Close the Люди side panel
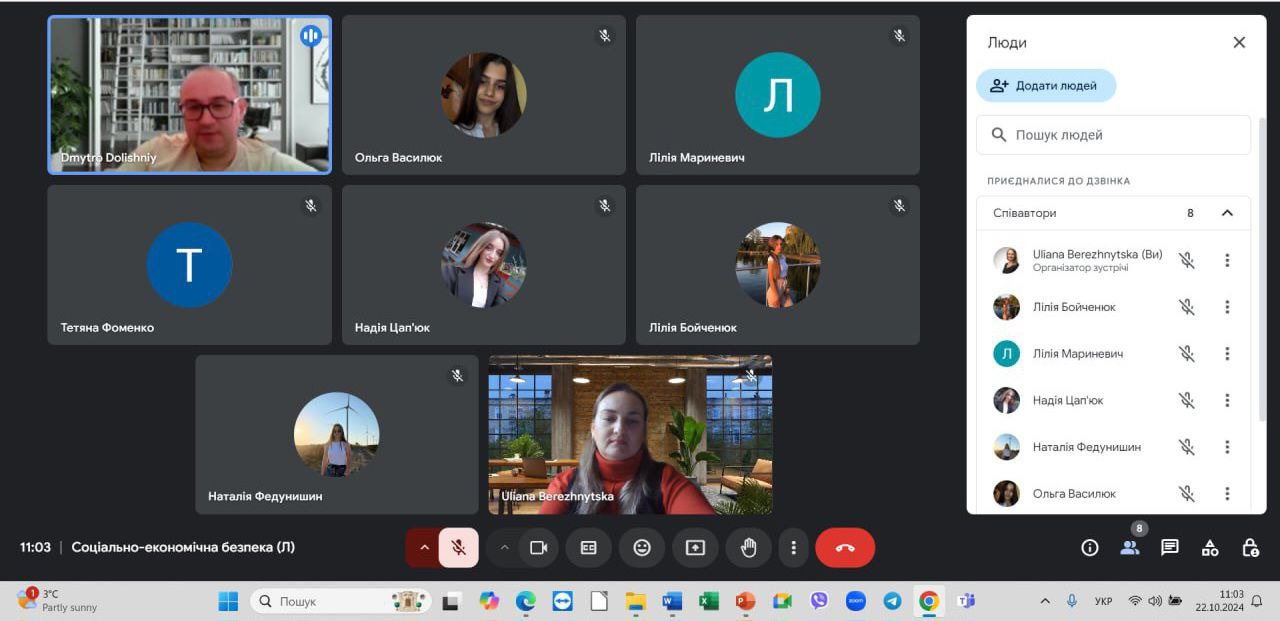Image resolution: width=1280 pixels, height=621 pixels. point(1239,42)
